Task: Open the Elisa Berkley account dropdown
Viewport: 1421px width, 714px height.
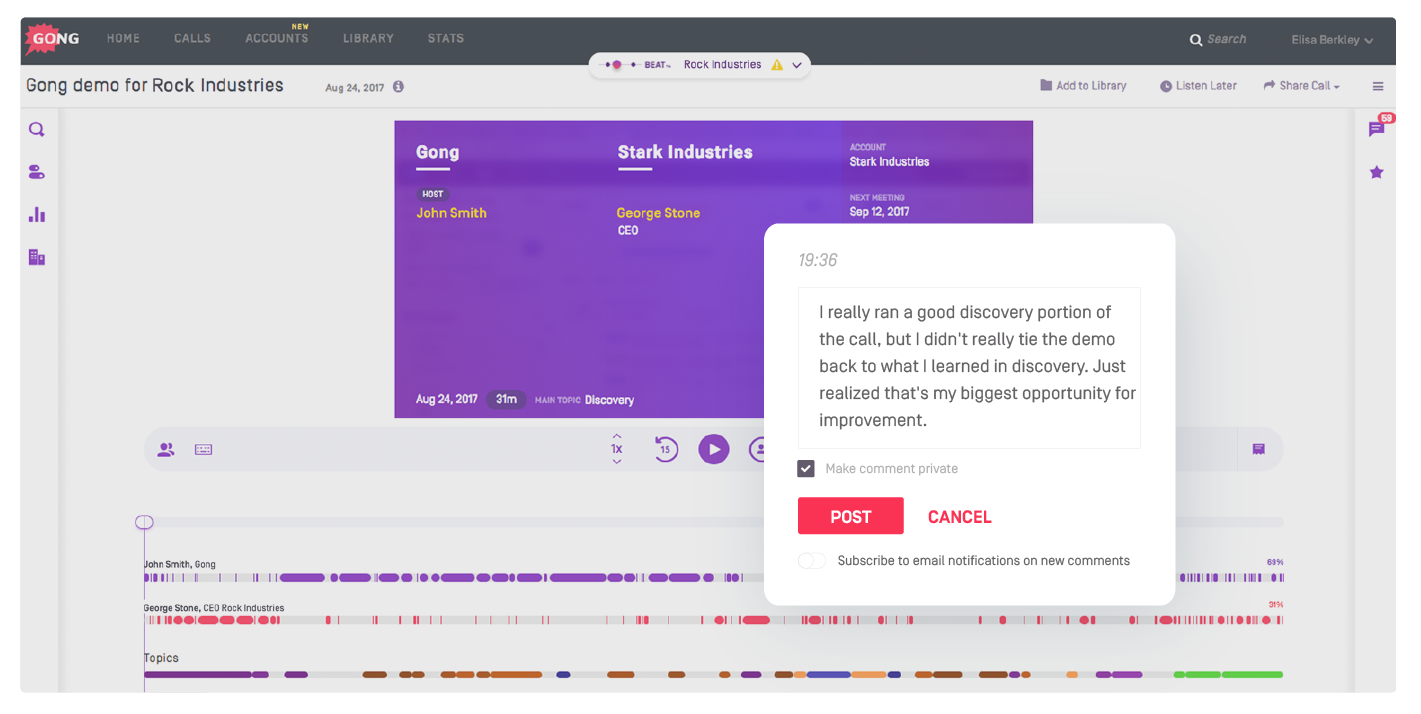Action: click(1331, 39)
